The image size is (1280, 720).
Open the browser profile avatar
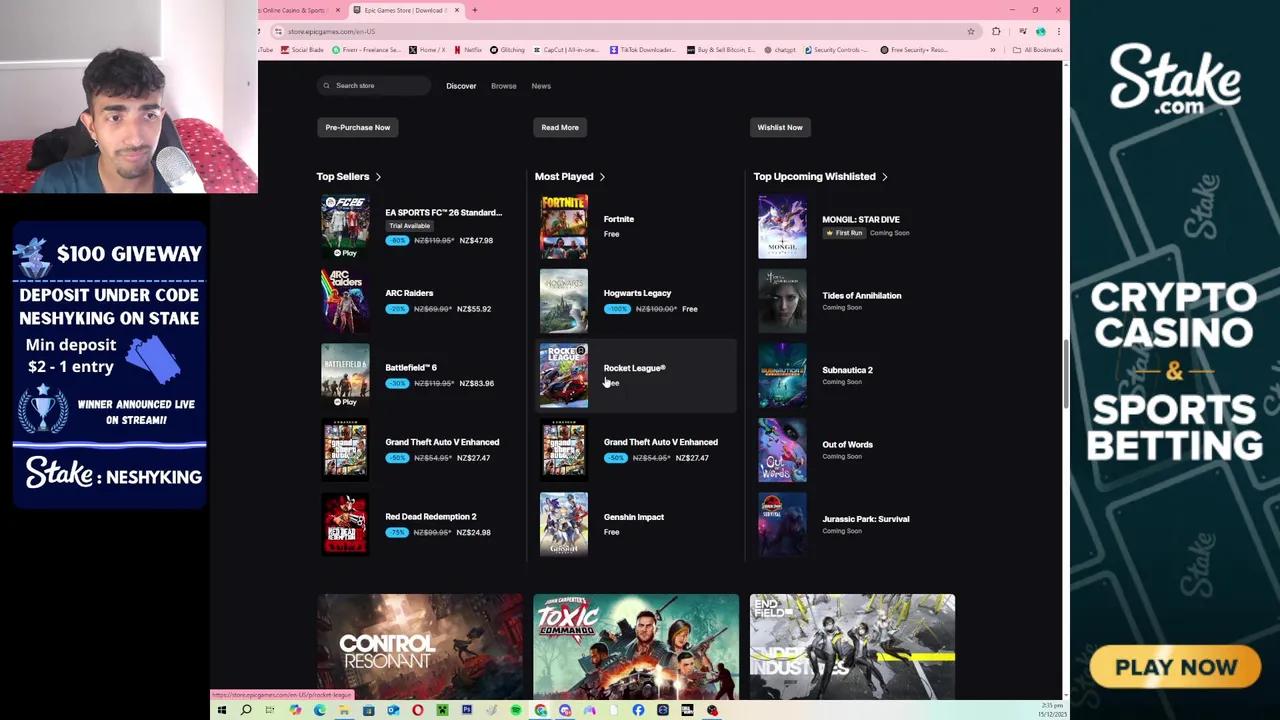coord(1040,31)
